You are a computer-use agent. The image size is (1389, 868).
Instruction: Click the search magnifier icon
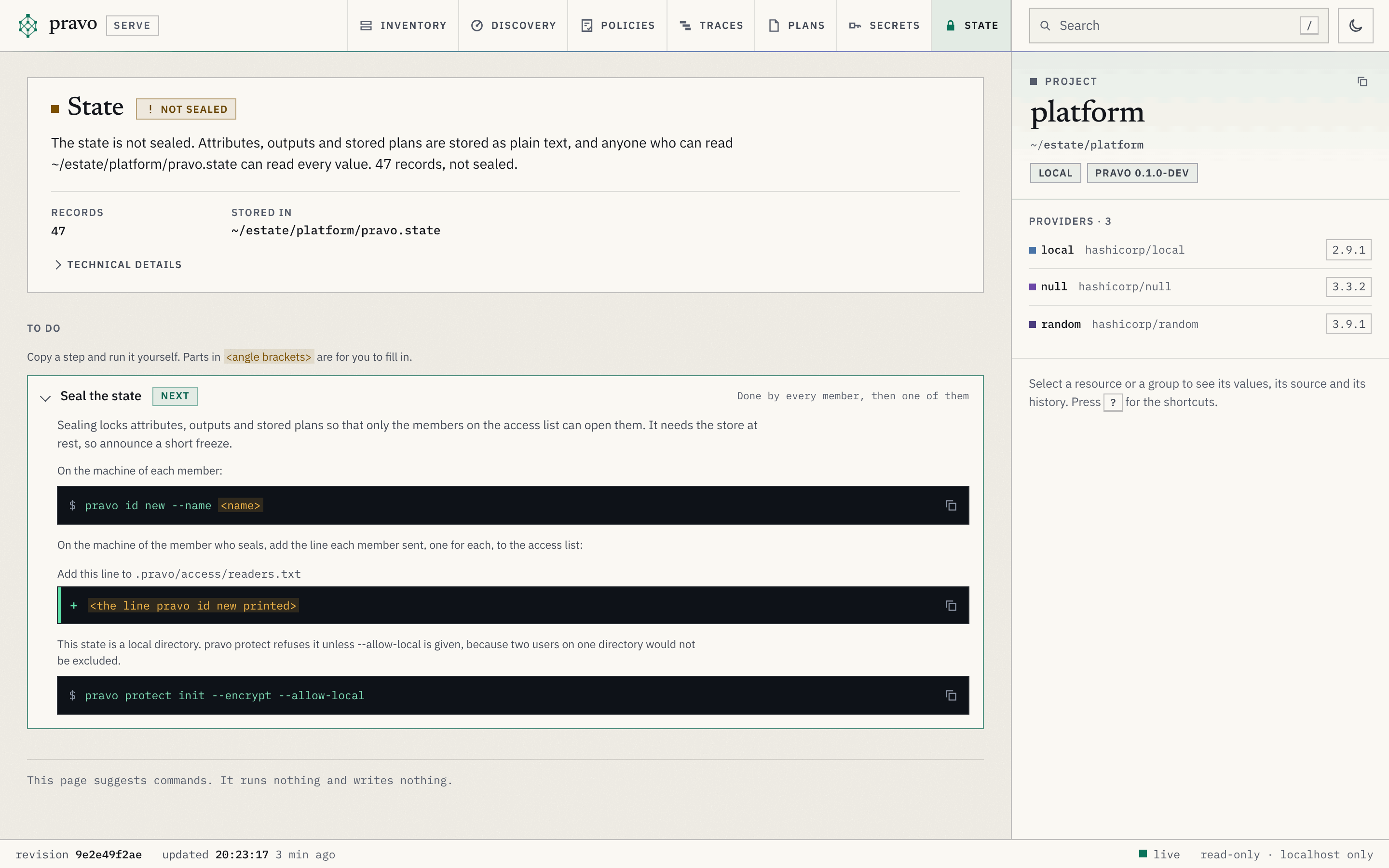tap(1045, 26)
